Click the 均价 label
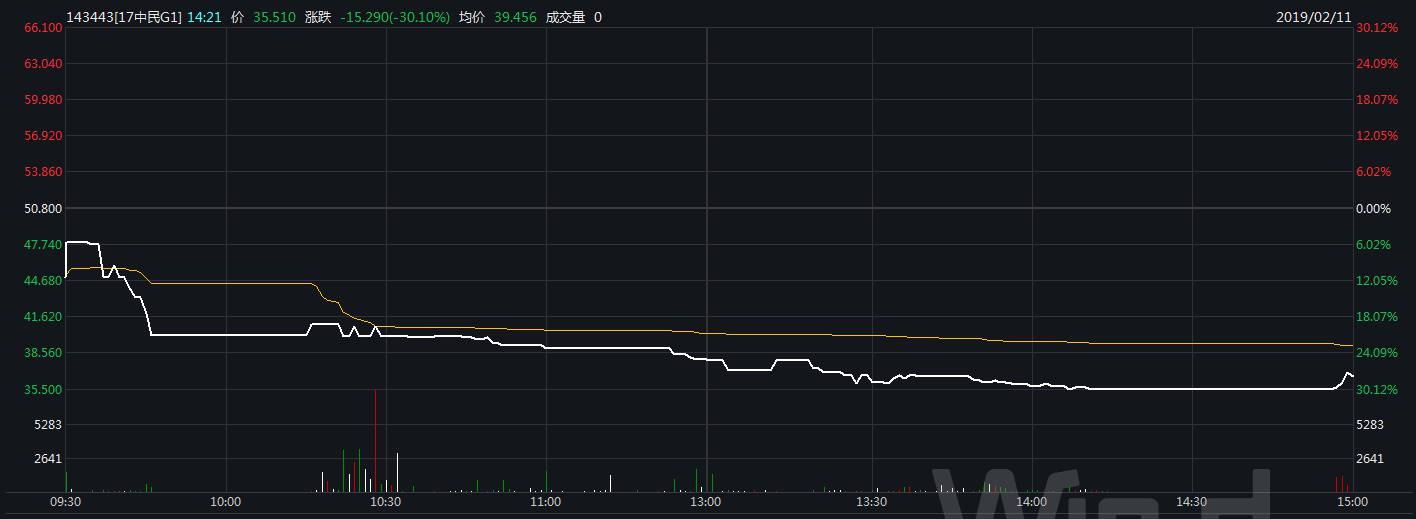The width and height of the screenshot is (1416, 519). (x=472, y=17)
